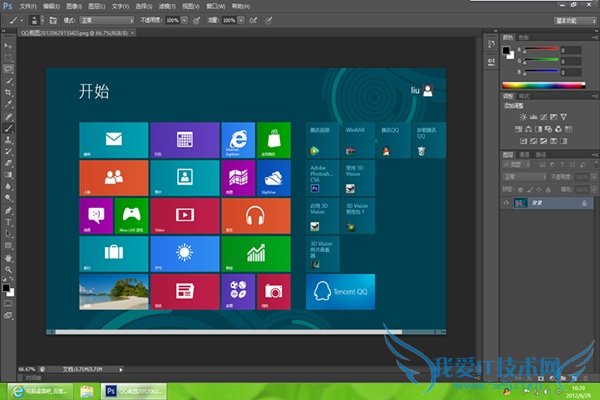600x400 pixels.
Task: Select the Eyedropper tool
Action: (x=8, y=104)
